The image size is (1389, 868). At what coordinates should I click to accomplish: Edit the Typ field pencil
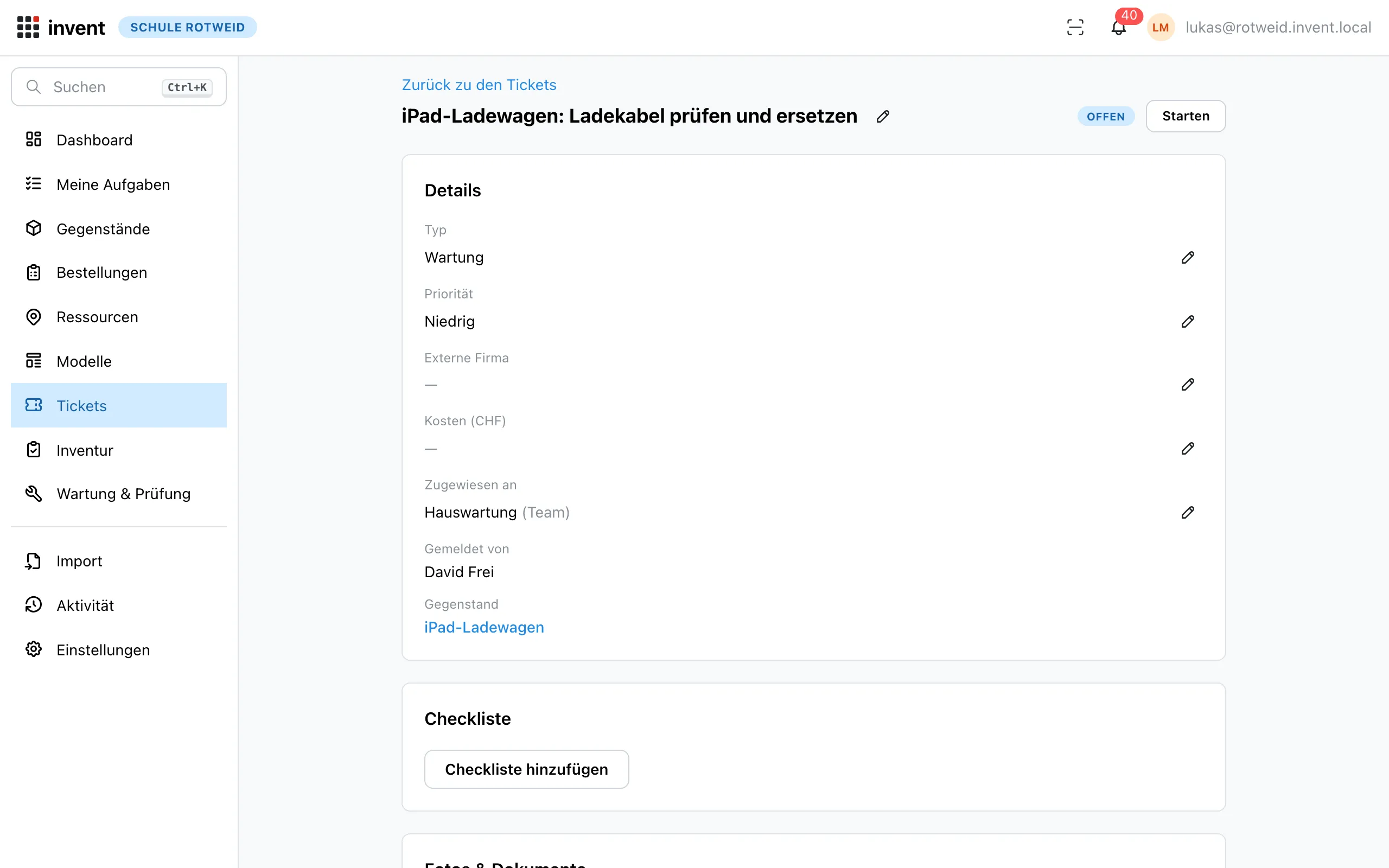coord(1188,257)
